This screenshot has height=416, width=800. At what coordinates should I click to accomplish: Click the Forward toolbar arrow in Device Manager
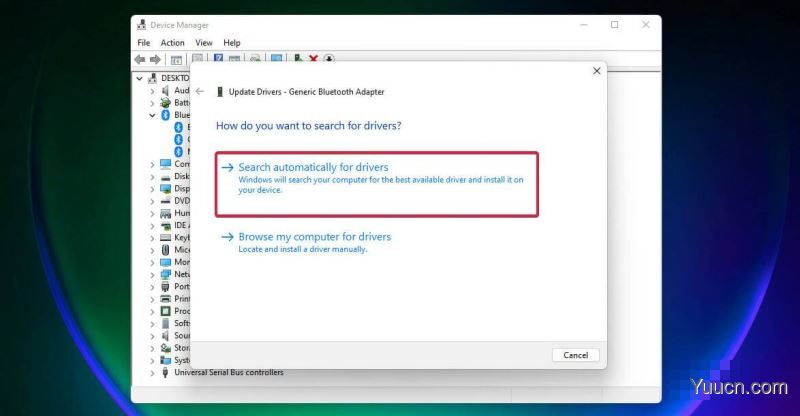point(155,59)
